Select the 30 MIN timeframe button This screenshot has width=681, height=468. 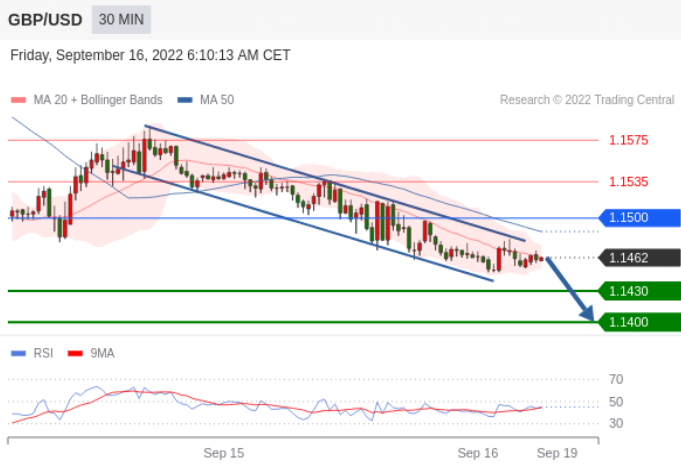click(121, 20)
